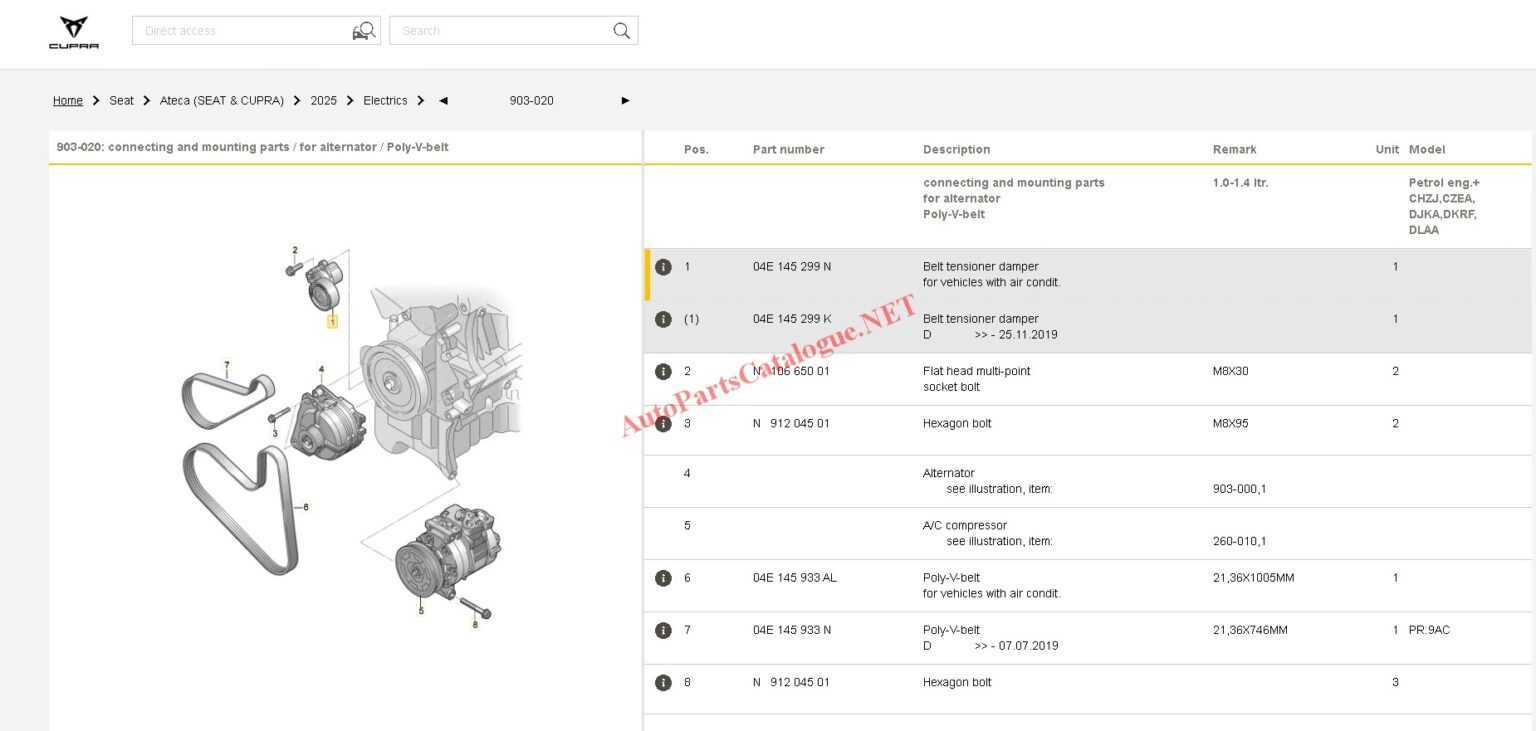Open info icon for Hexagon bolt M8X95

(663, 423)
